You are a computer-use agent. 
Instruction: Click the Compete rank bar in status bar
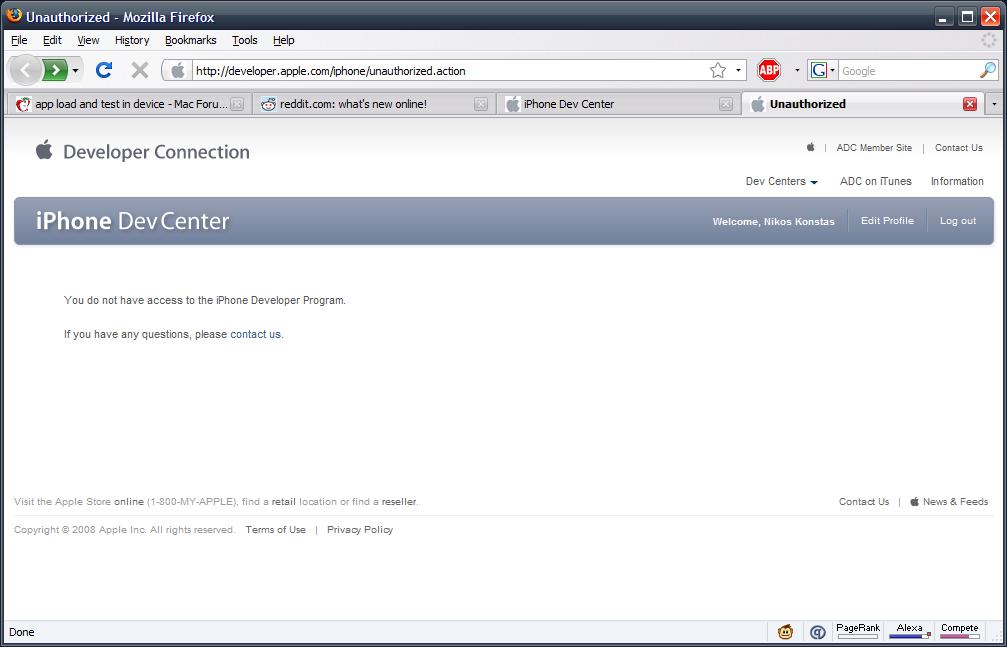(959, 632)
